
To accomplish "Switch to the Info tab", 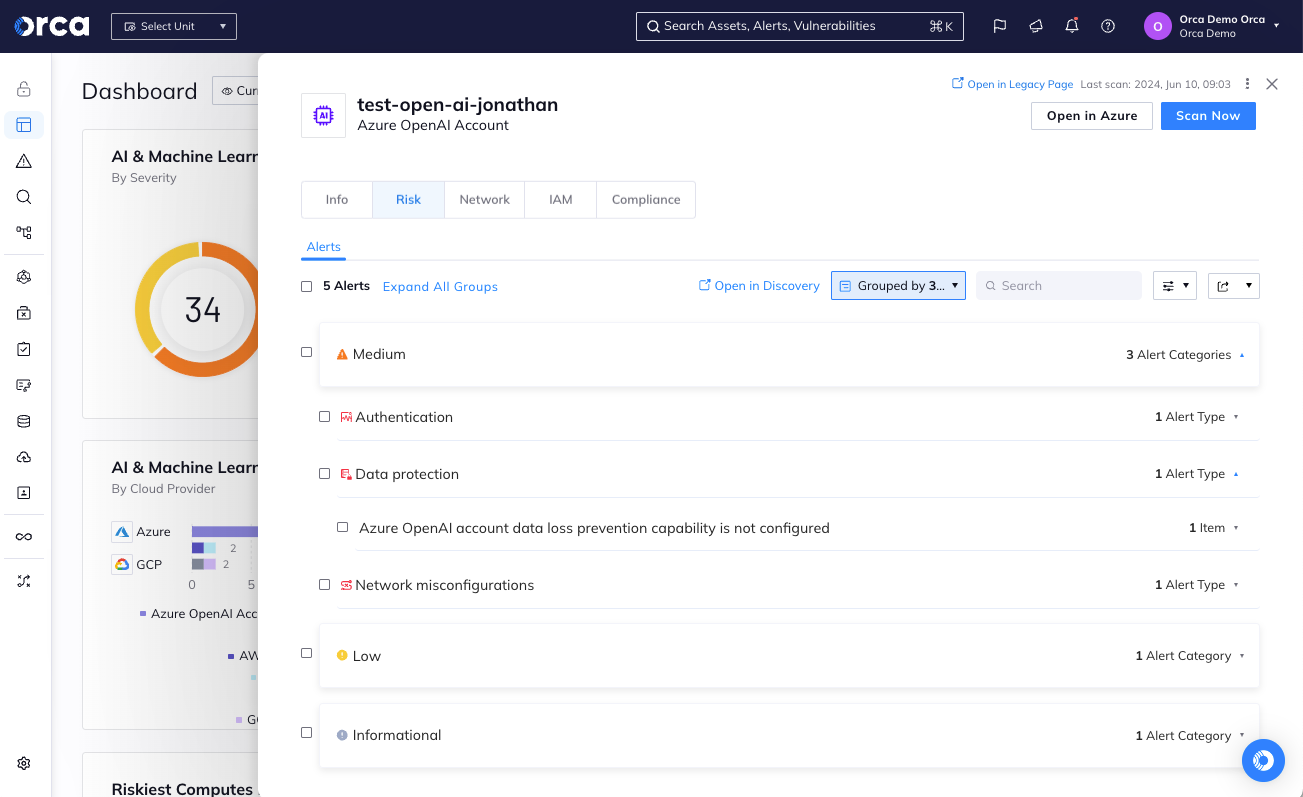I will point(337,200).
